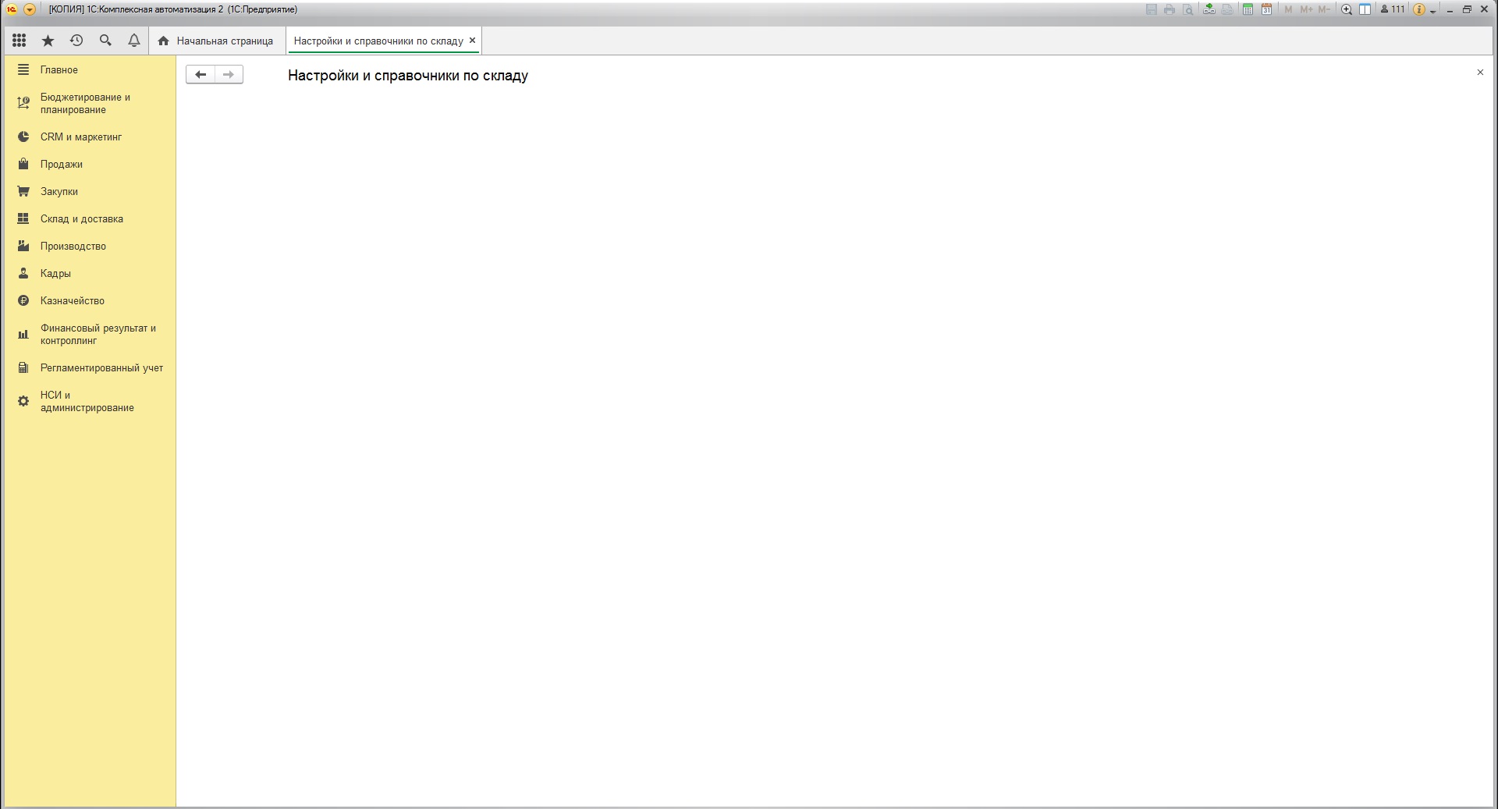Switch to Начальная страница tab
The width and height of the screenshot is (1512, 809).
pyautogui.click(x=216, y=41)
